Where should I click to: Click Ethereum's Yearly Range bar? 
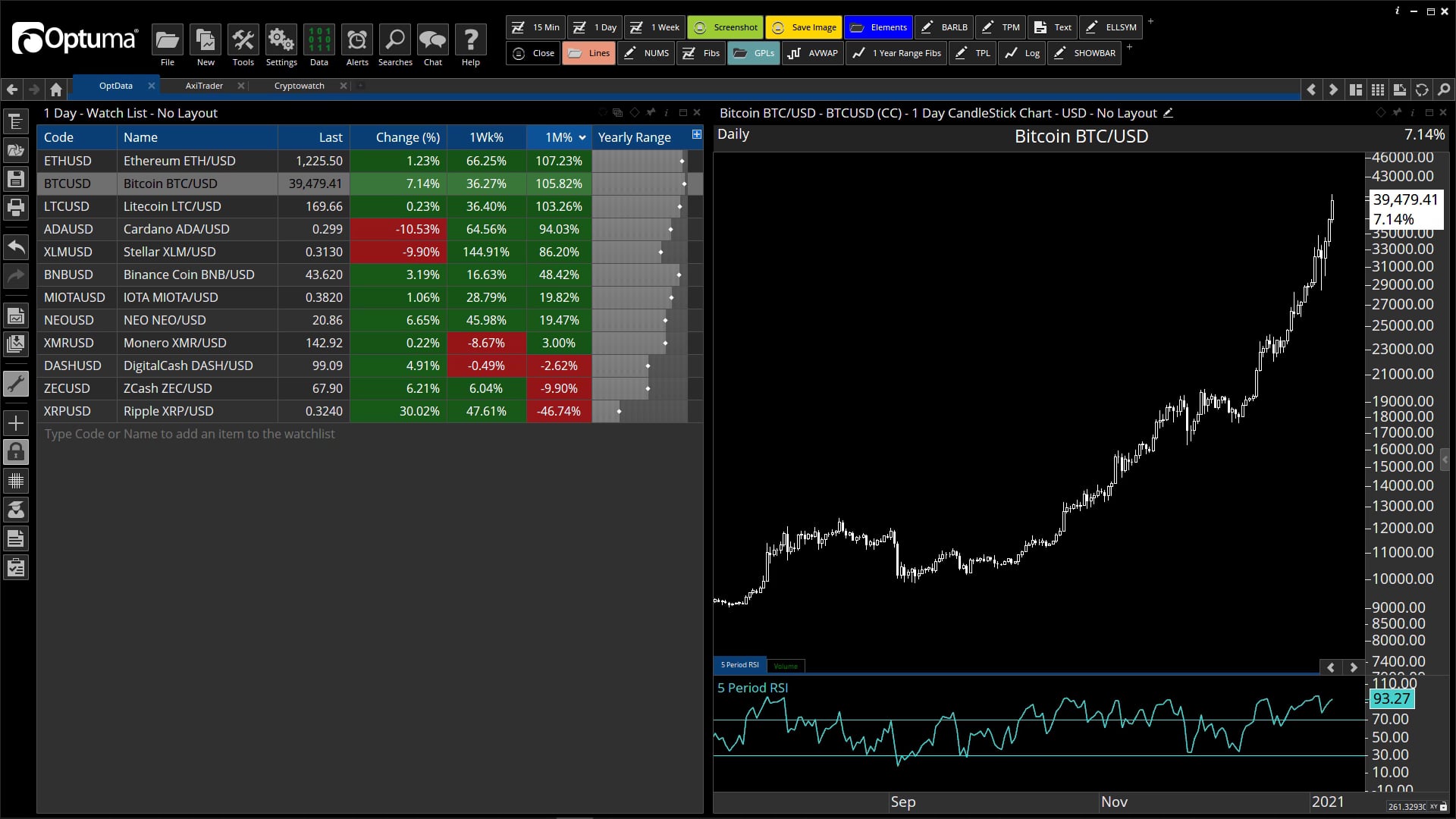(x=640, y=161)
